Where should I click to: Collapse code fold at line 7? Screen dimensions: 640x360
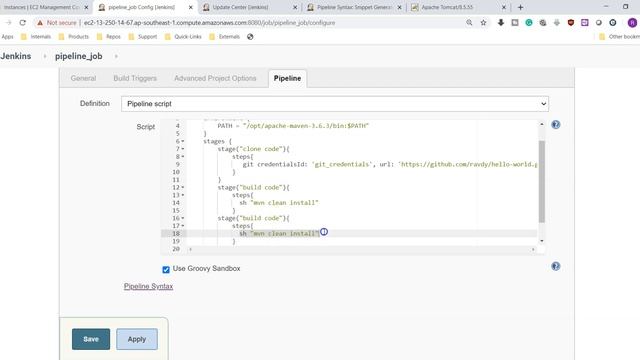point(183,149)
